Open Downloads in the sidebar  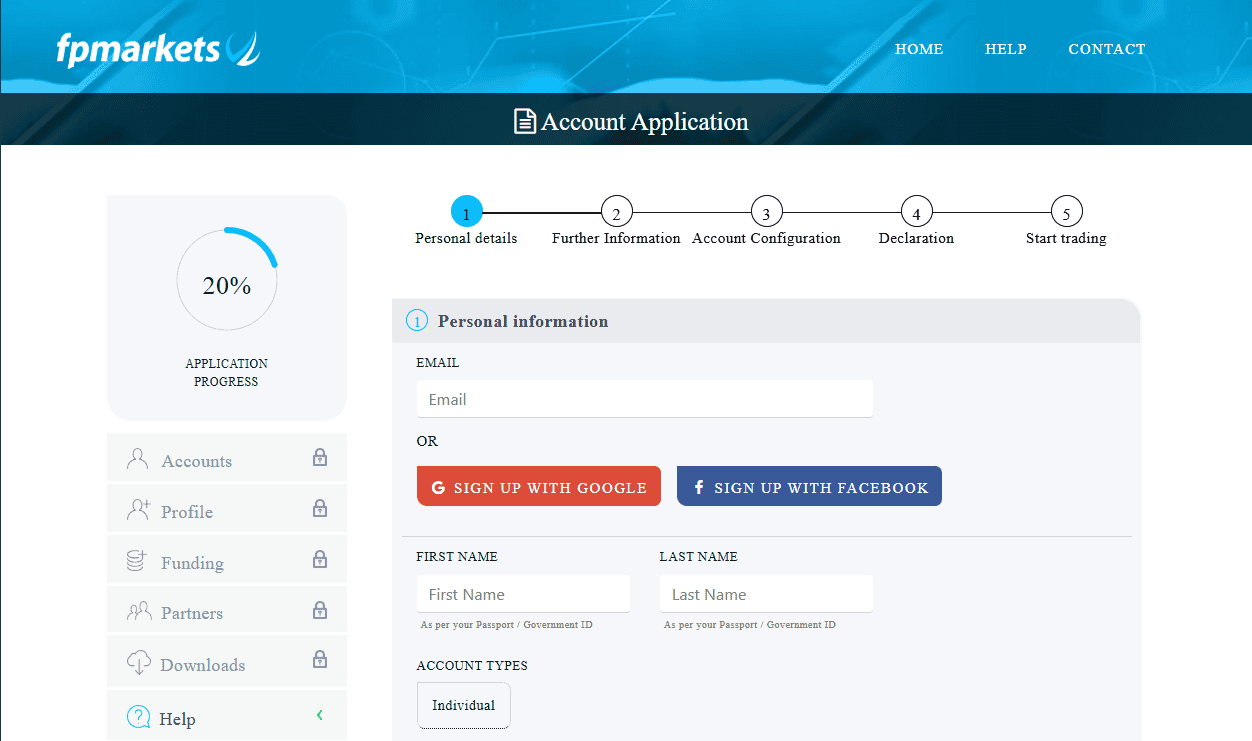[x=227, y=661]
